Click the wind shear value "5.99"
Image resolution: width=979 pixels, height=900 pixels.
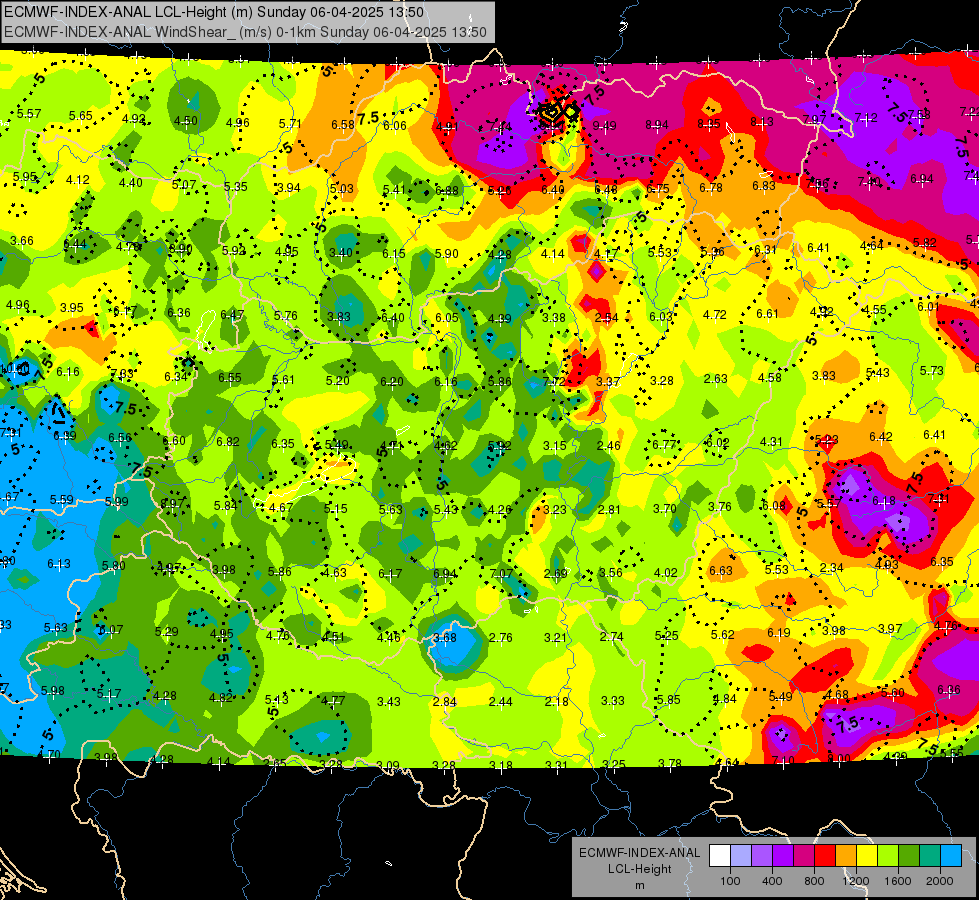117,502
